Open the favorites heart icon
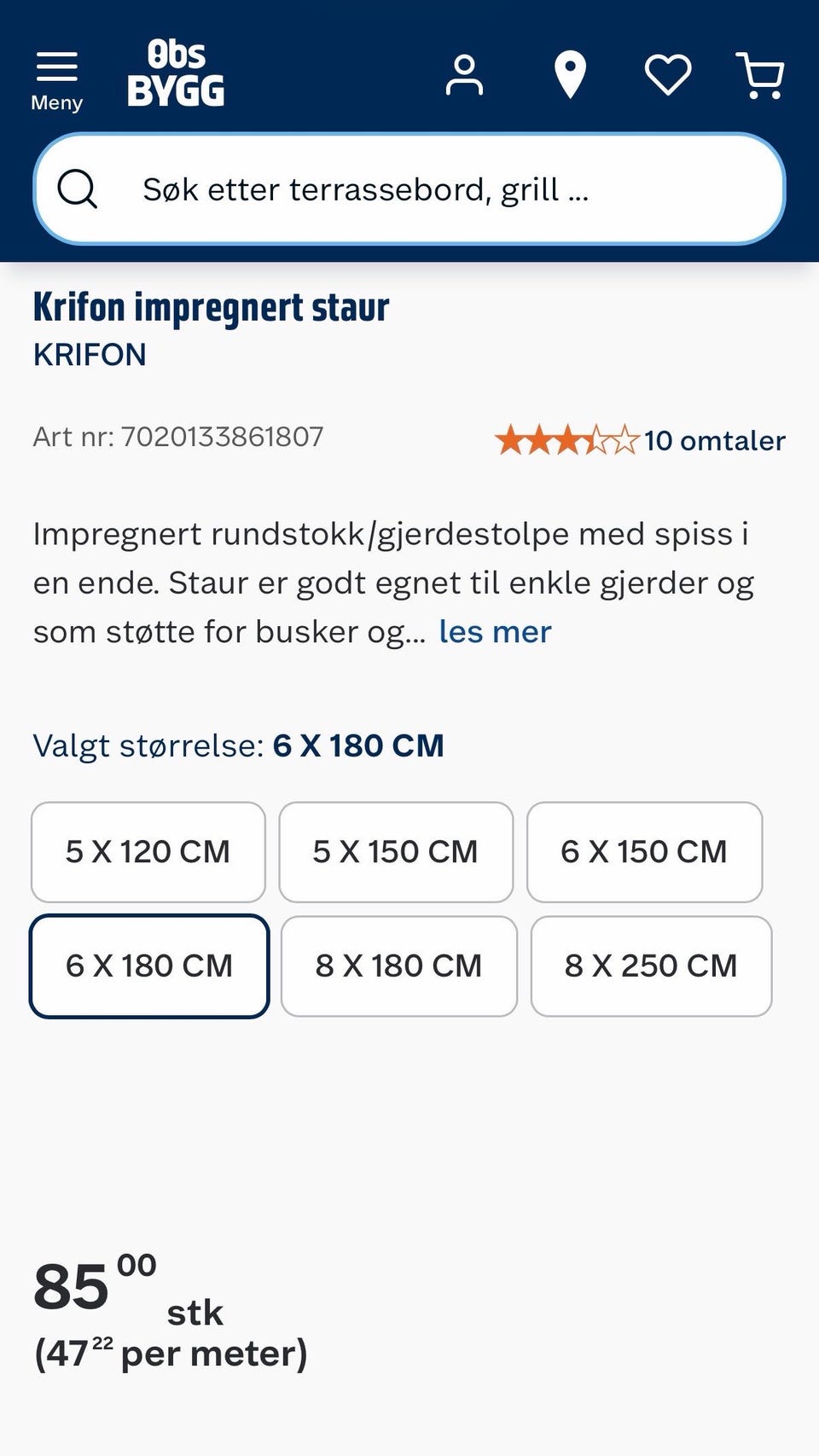 pos(668,75)
